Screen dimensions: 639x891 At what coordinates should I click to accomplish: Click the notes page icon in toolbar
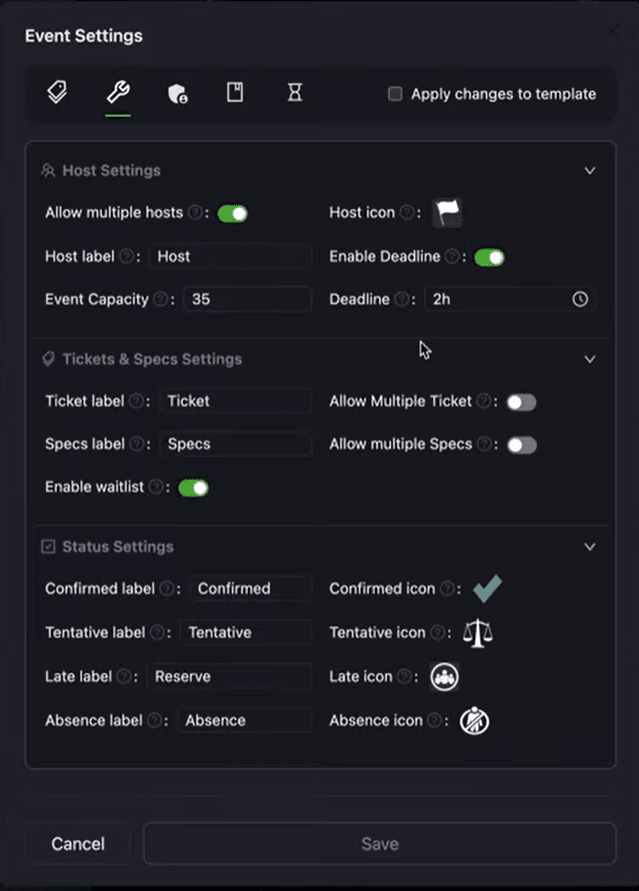[x=235, y=91]
